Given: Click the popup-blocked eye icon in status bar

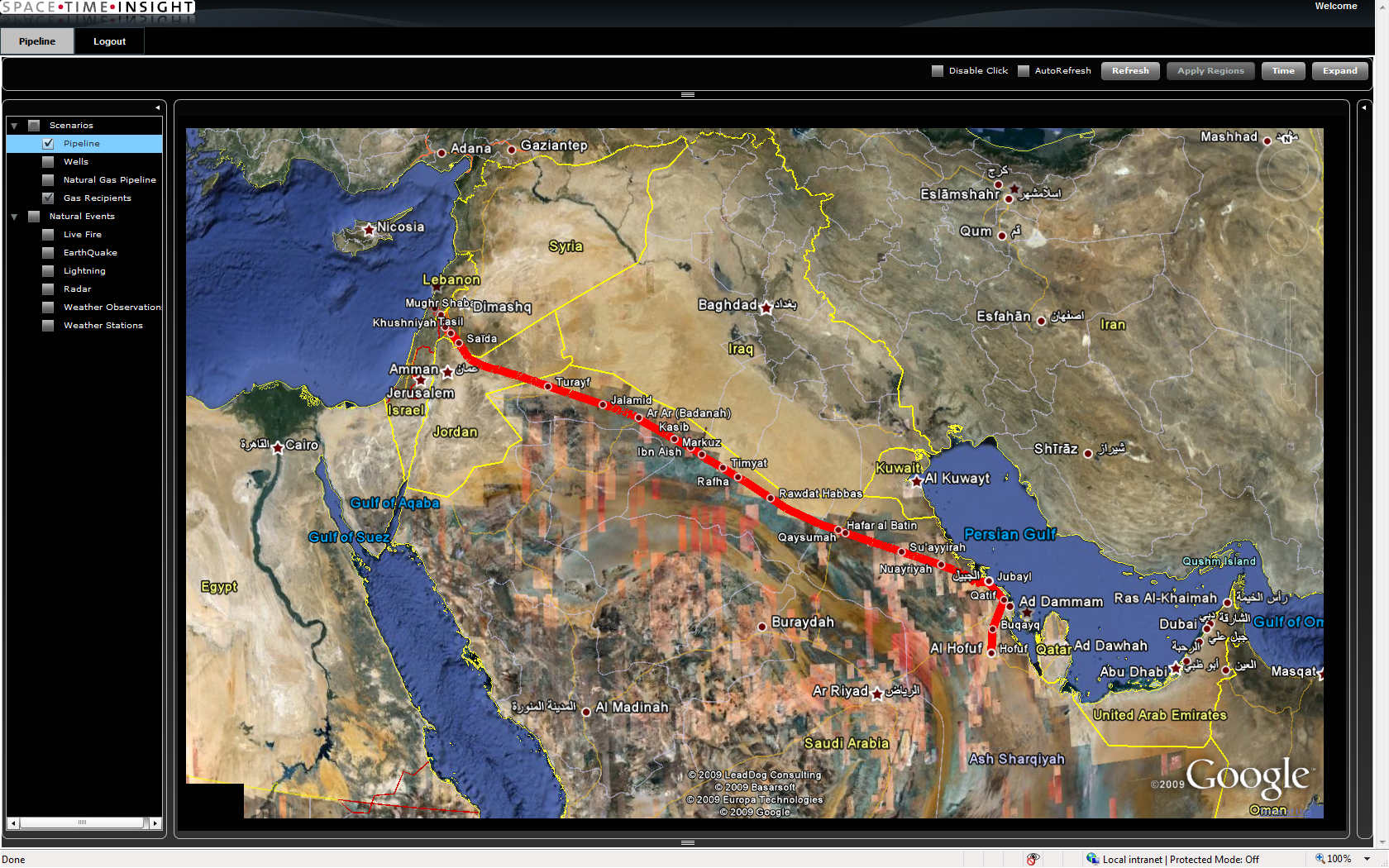Looking at the screenshot, I should tap(1033, 859).
